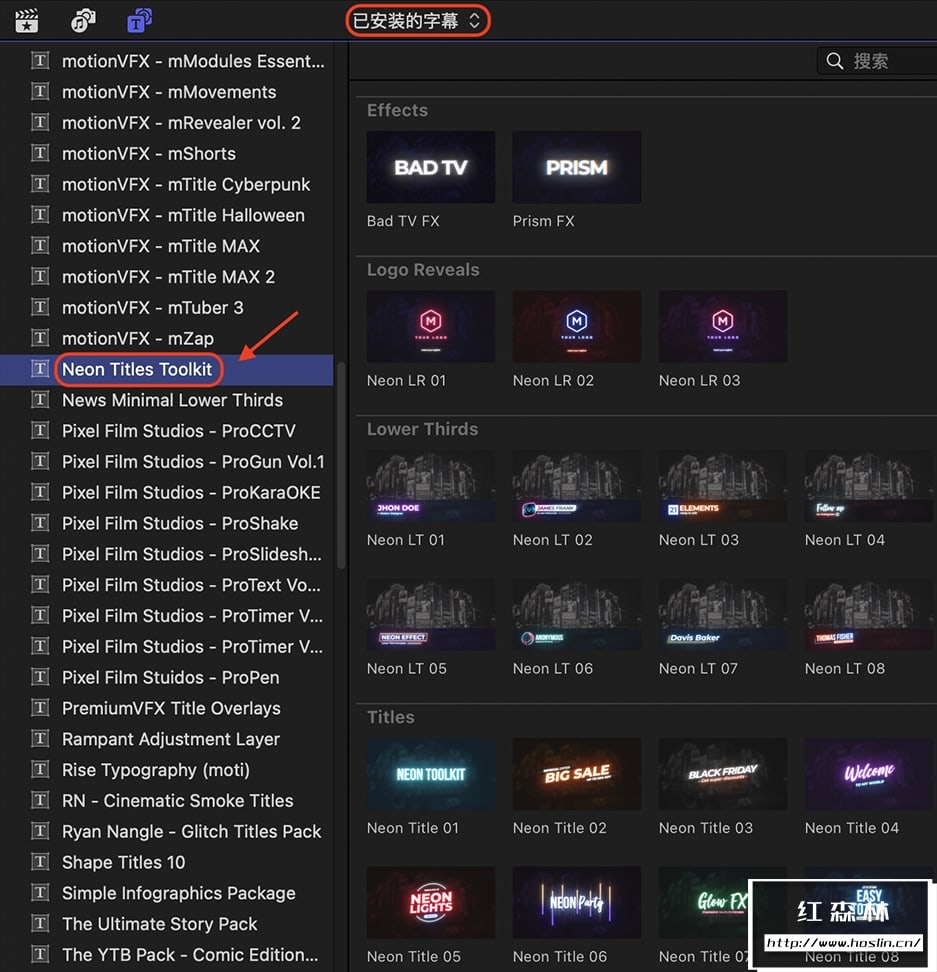Click the T icon beside Pixel Film Studios - ProKaraOKE
The height and width of the screenshot is (972, 937).
(40, 492)
